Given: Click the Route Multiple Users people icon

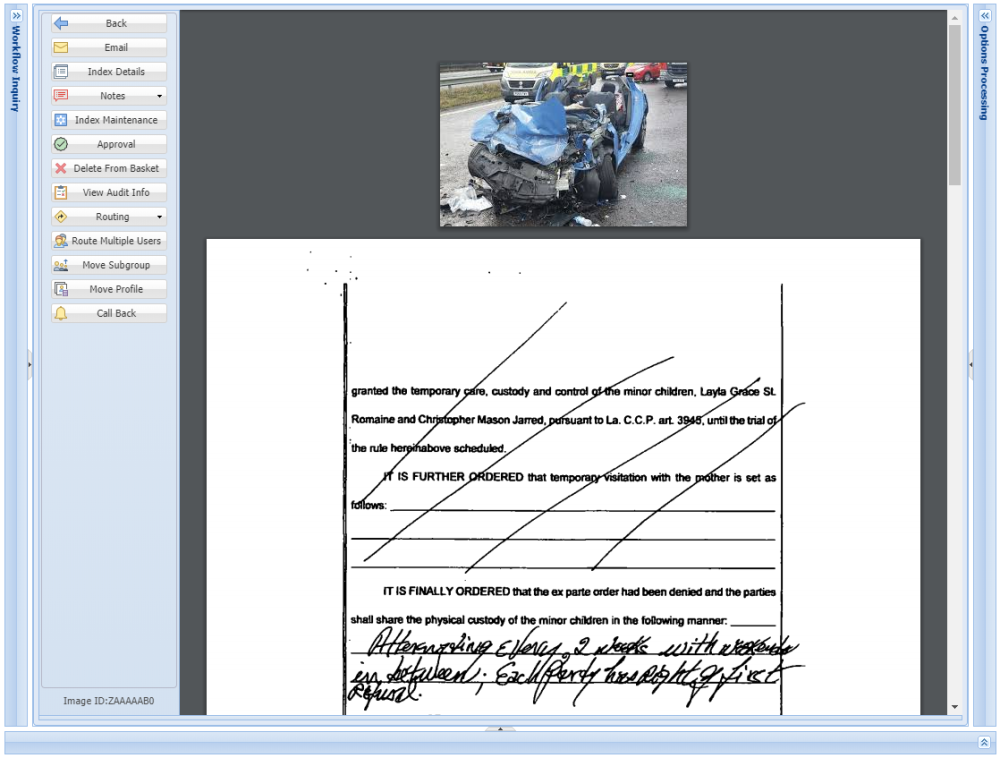Looking at the screenshot, I should [x=61, y=240].
